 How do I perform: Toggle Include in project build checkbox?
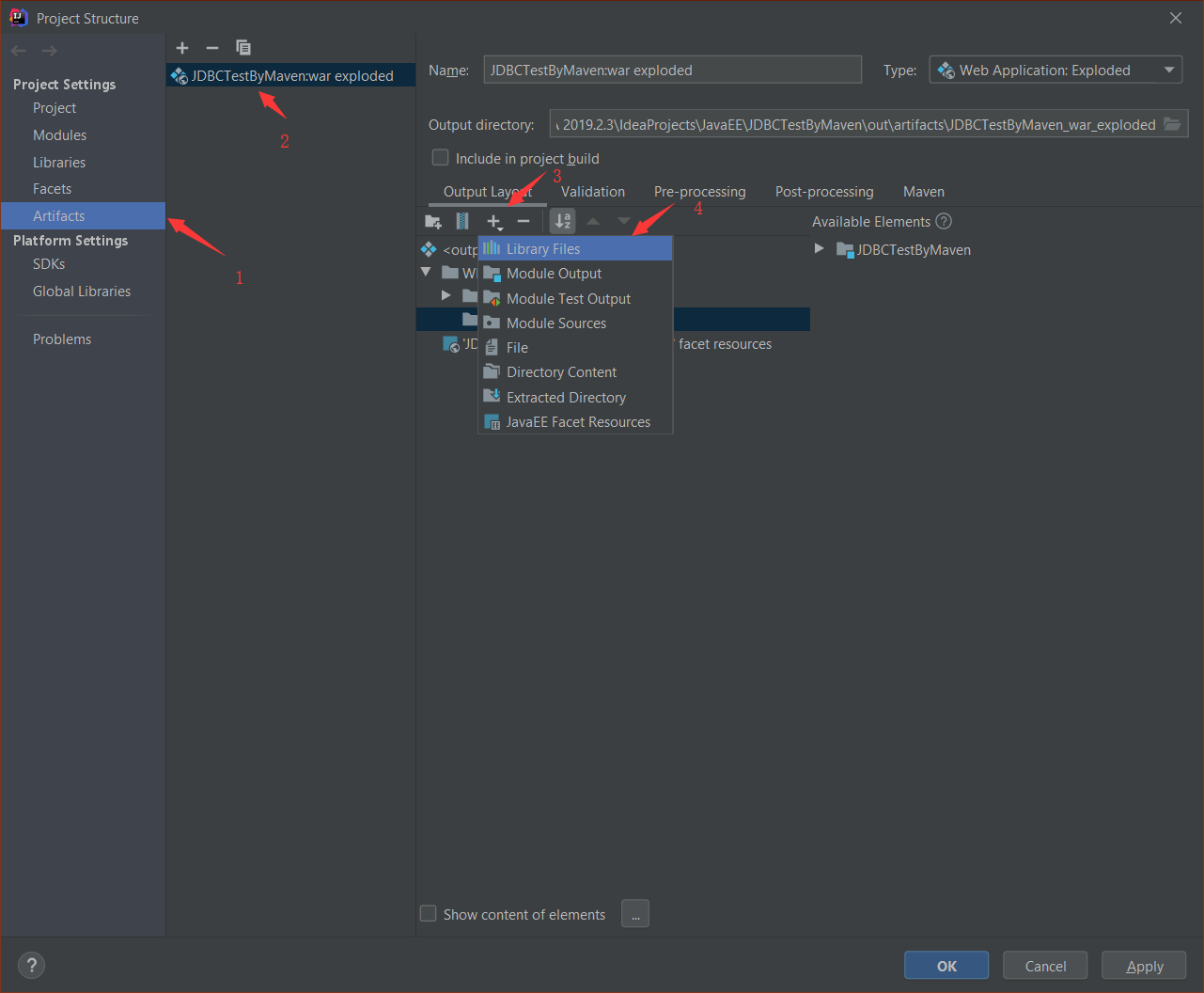pyautogui.click(x=440, y=157)
